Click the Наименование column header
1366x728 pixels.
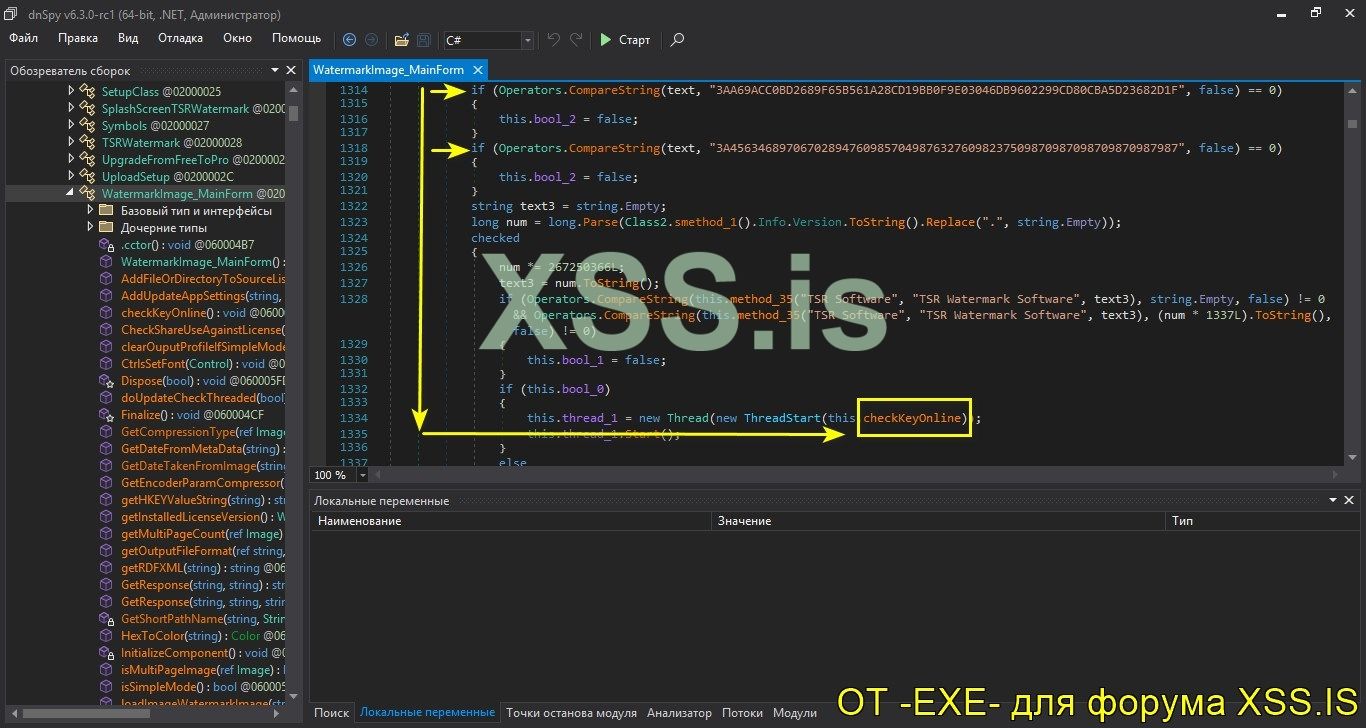[511, 521]
